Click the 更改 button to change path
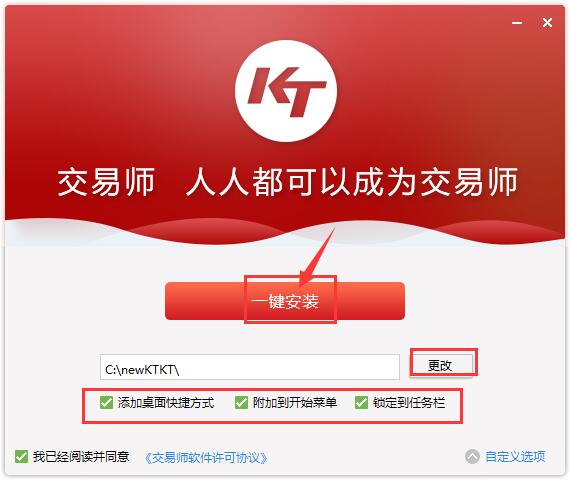This screenshot has width=570, height=480. (x=441, y=364)
